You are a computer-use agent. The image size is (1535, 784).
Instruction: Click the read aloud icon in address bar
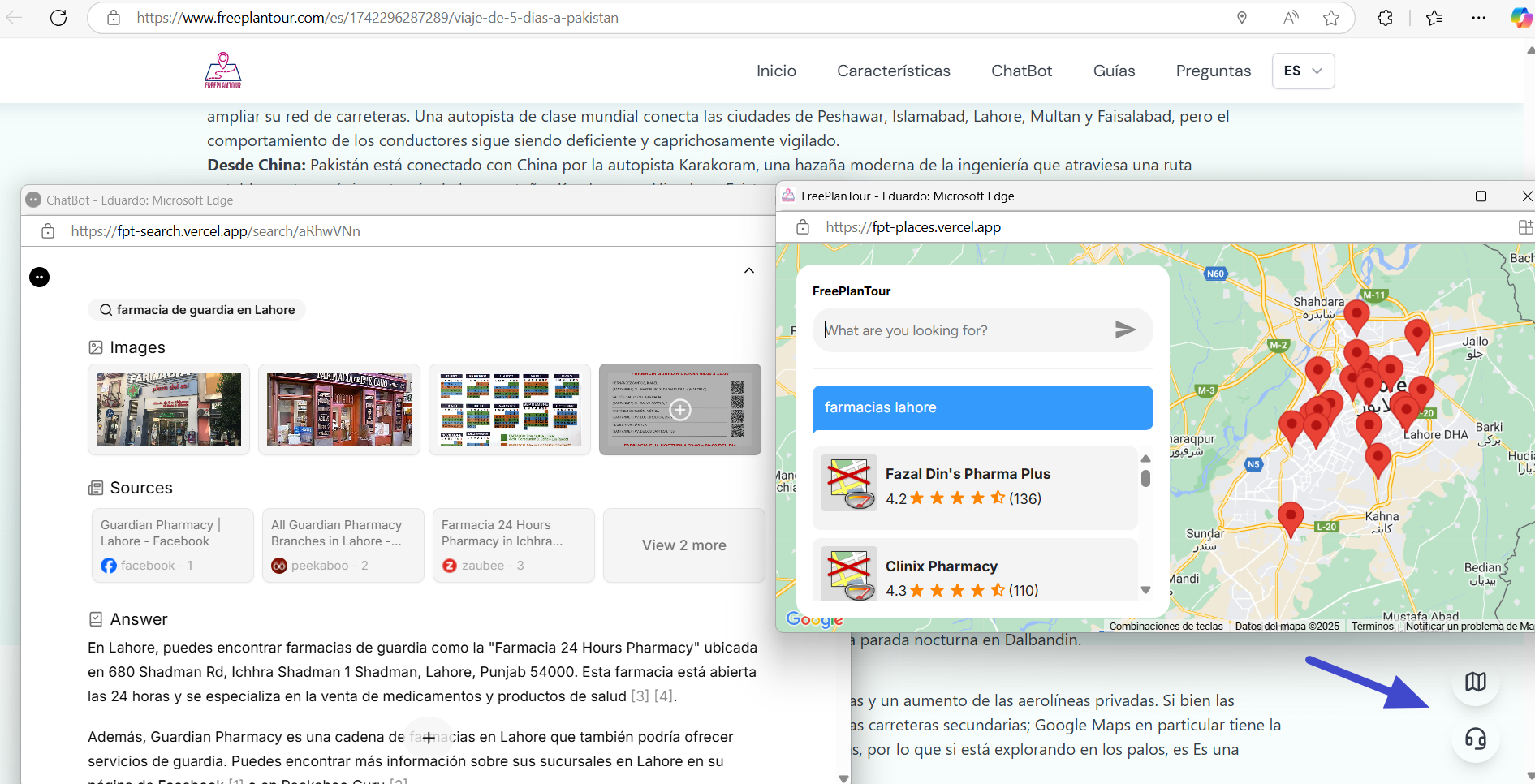click(1290, 18)
